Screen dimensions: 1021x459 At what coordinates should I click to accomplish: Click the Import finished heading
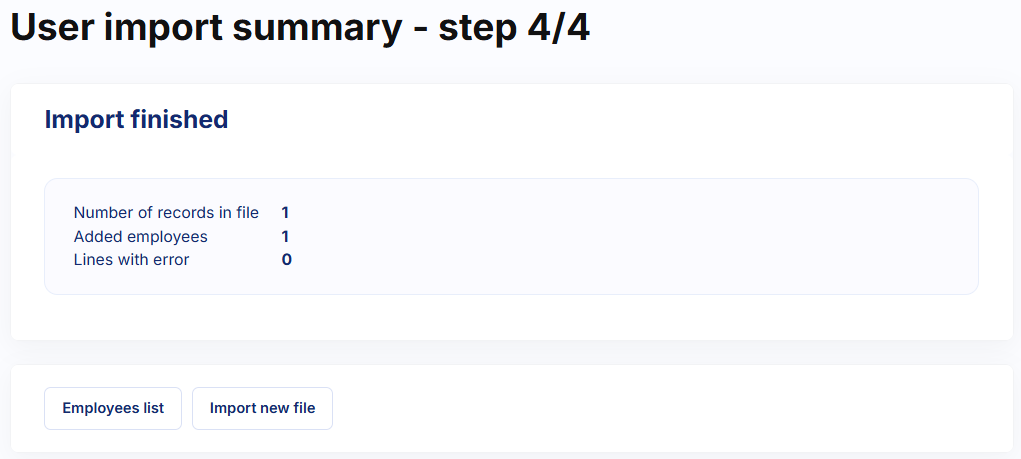(x=136, y=120)
